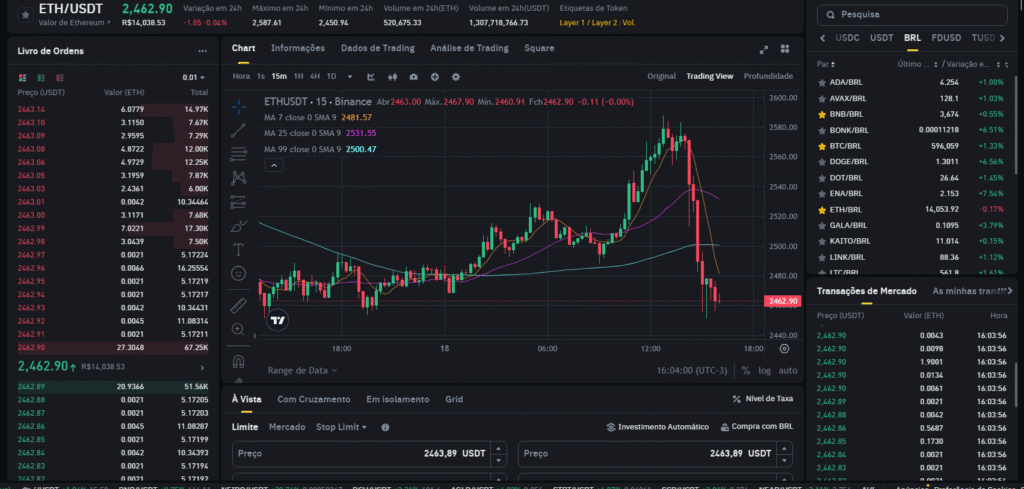Select the crosshair cursor tool
The image size is (1024, 489).
point(238,106)
